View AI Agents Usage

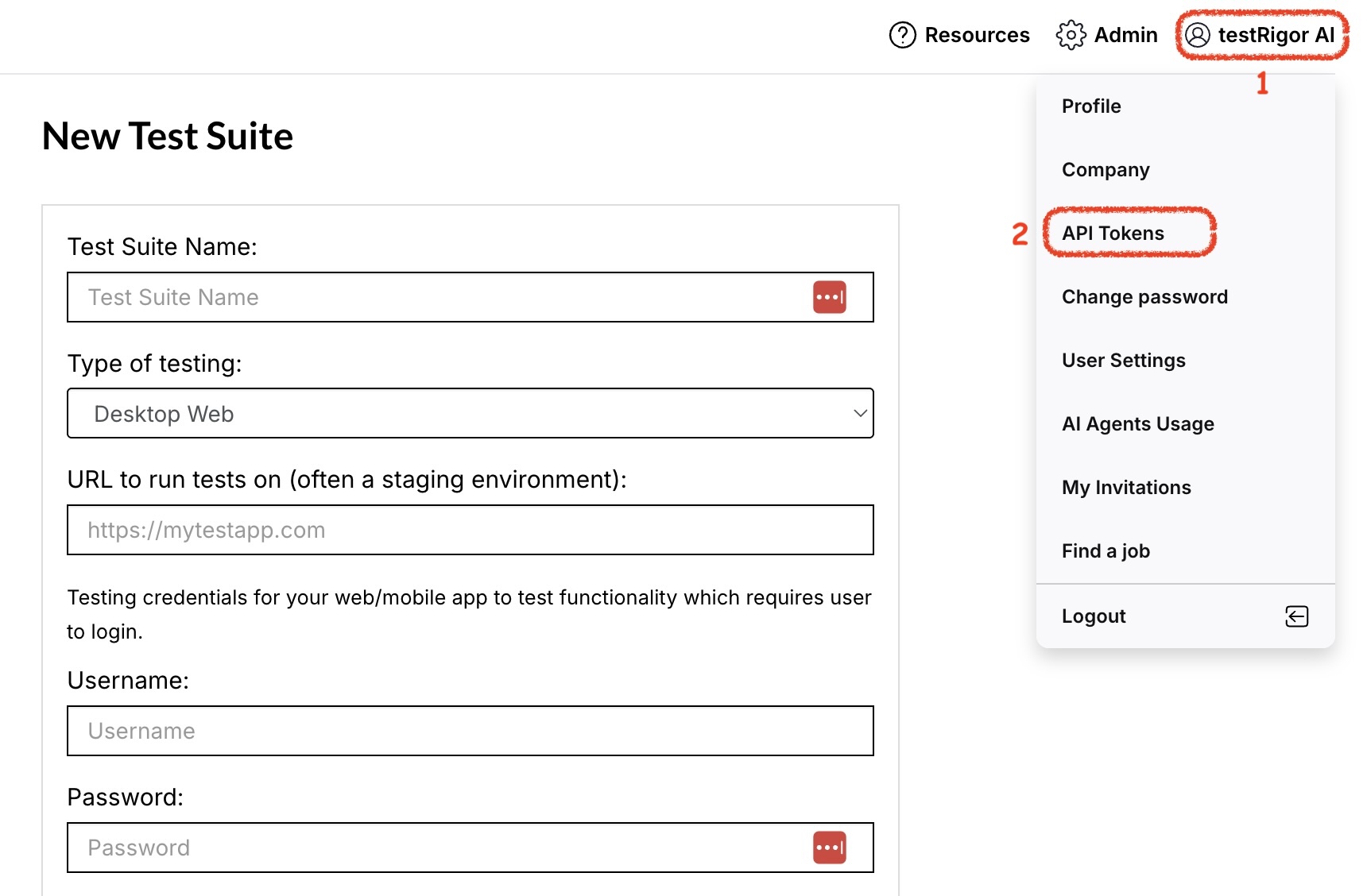1137,424
